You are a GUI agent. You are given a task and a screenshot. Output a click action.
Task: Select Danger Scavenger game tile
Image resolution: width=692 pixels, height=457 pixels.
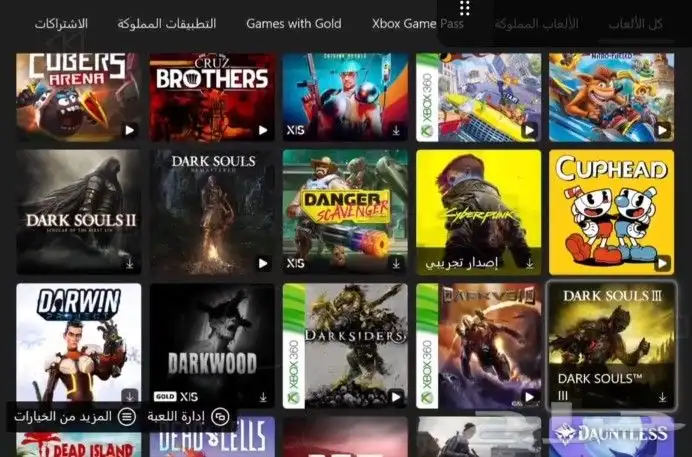click(345, 212)
